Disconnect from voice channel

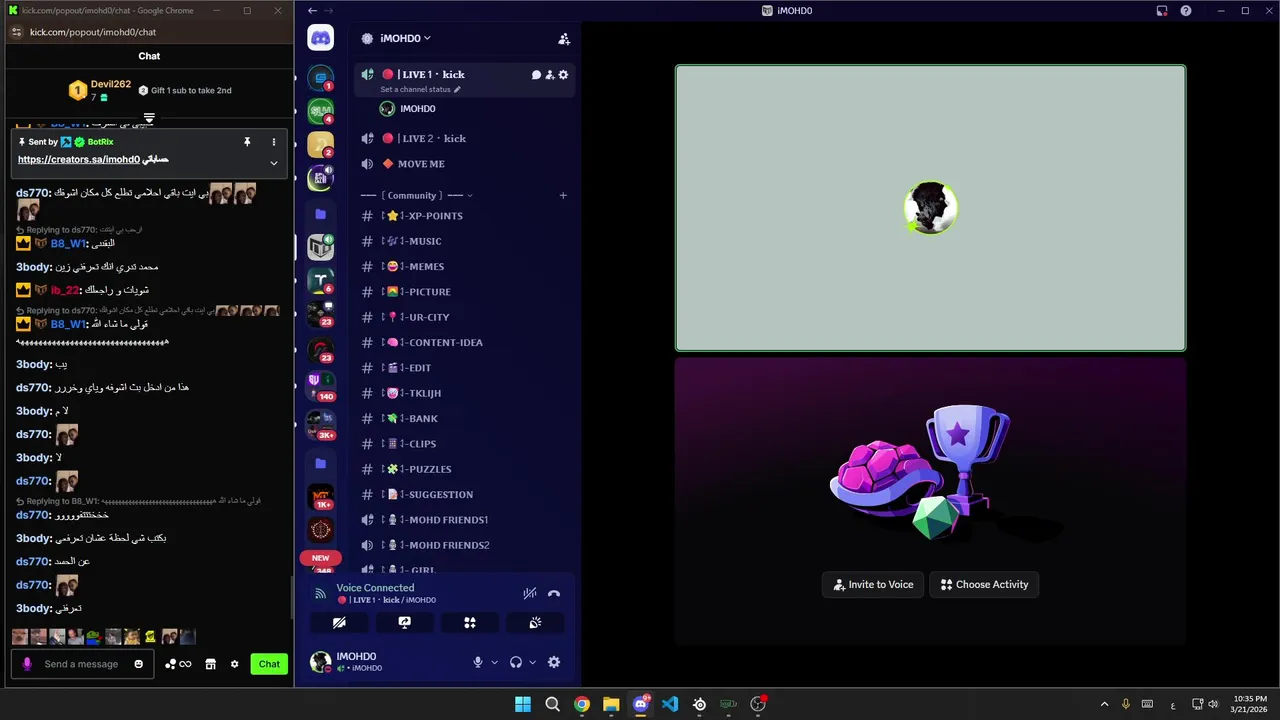point(554,594)
